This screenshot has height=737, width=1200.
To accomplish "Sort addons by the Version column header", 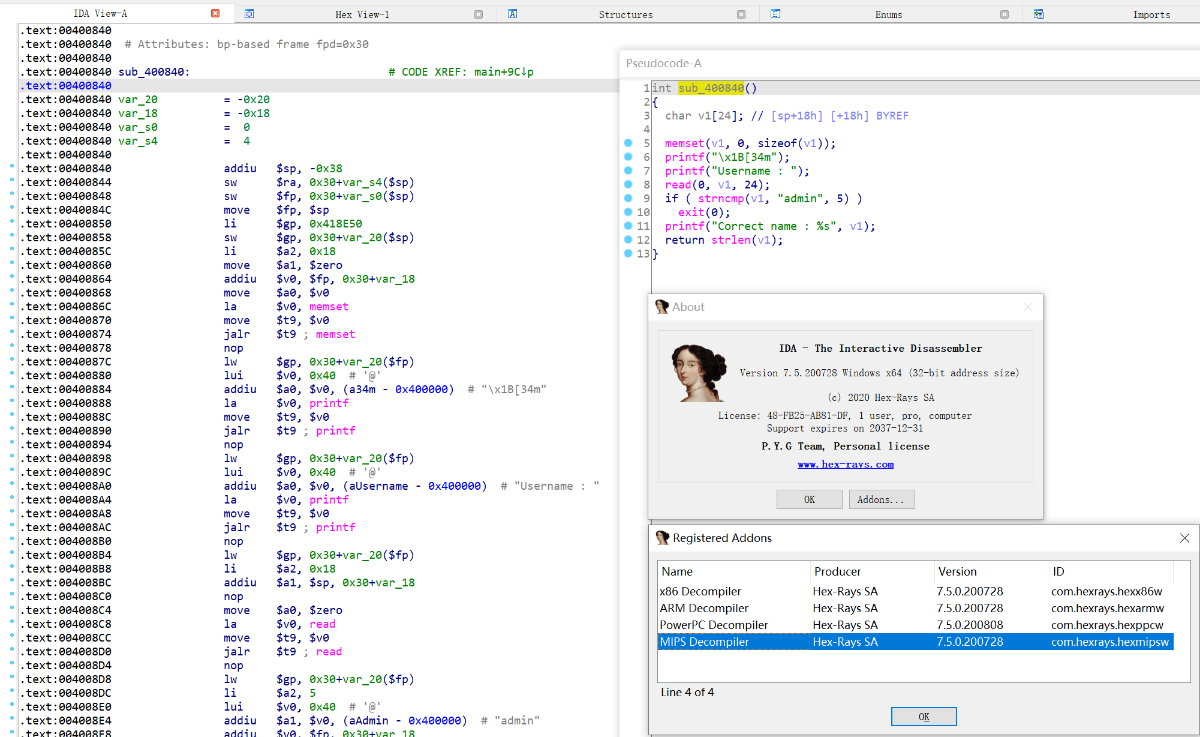I will (957, 572).
